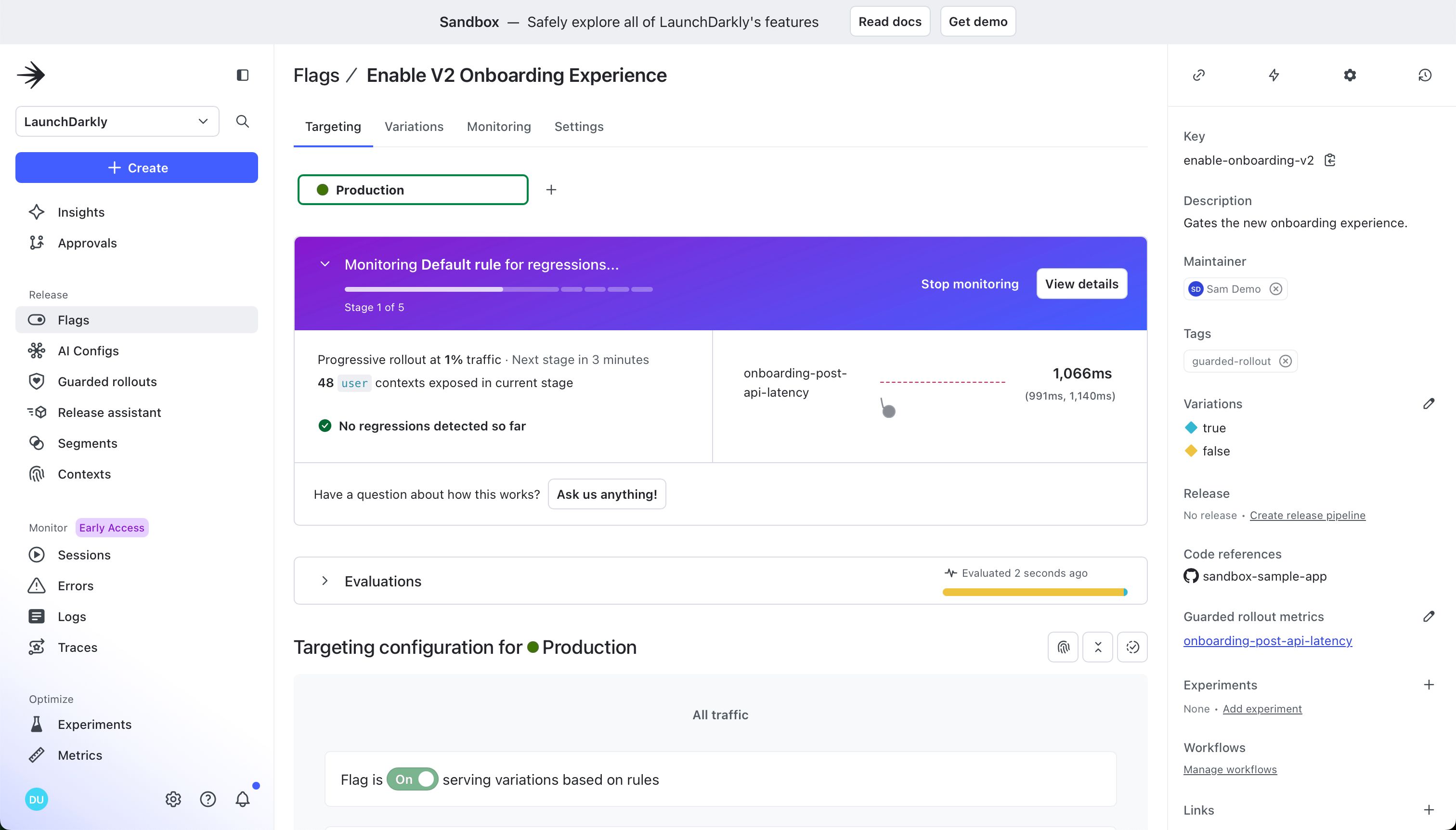This screenshot has width=1456, height=830.
Task: Open Guarded rollouts page
Action: 136,381
